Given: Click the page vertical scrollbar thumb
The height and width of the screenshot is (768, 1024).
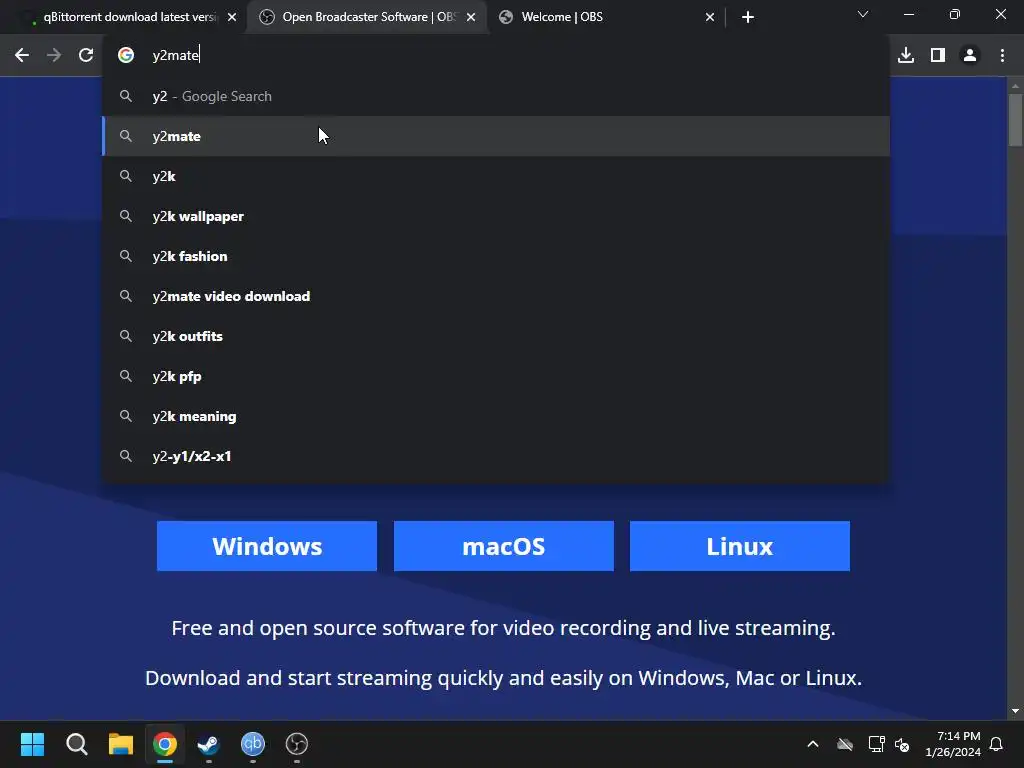Looking at the screenshot, I should click(x=1015, y=120).
